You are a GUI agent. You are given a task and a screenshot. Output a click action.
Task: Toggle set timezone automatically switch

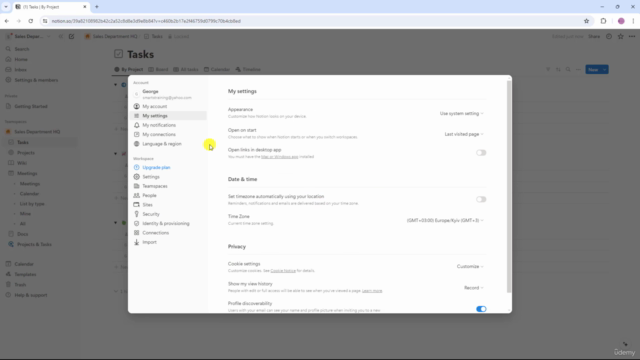click(x=481, y=199)
